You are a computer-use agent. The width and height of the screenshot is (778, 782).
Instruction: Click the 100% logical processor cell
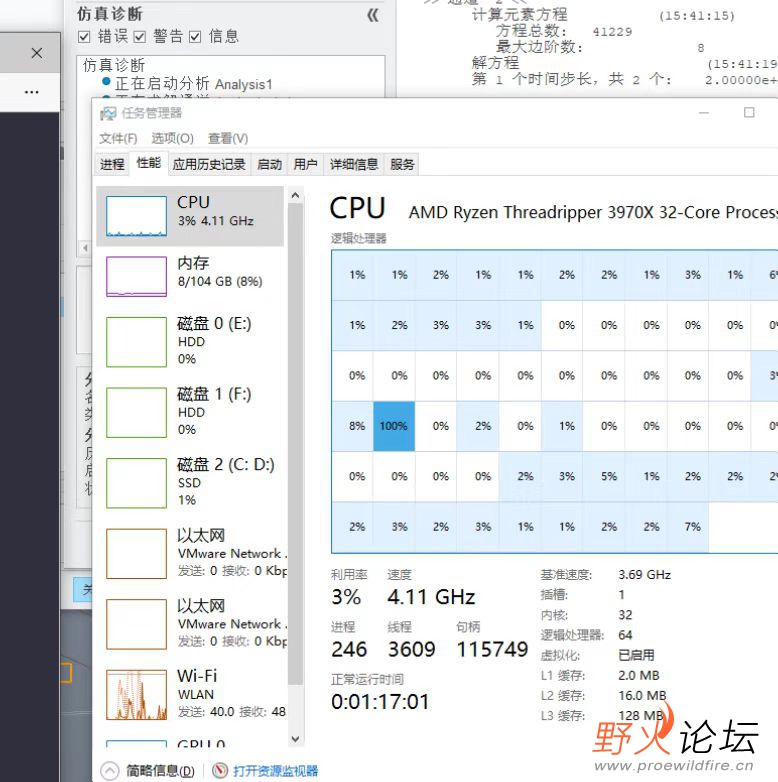[394, 426]
